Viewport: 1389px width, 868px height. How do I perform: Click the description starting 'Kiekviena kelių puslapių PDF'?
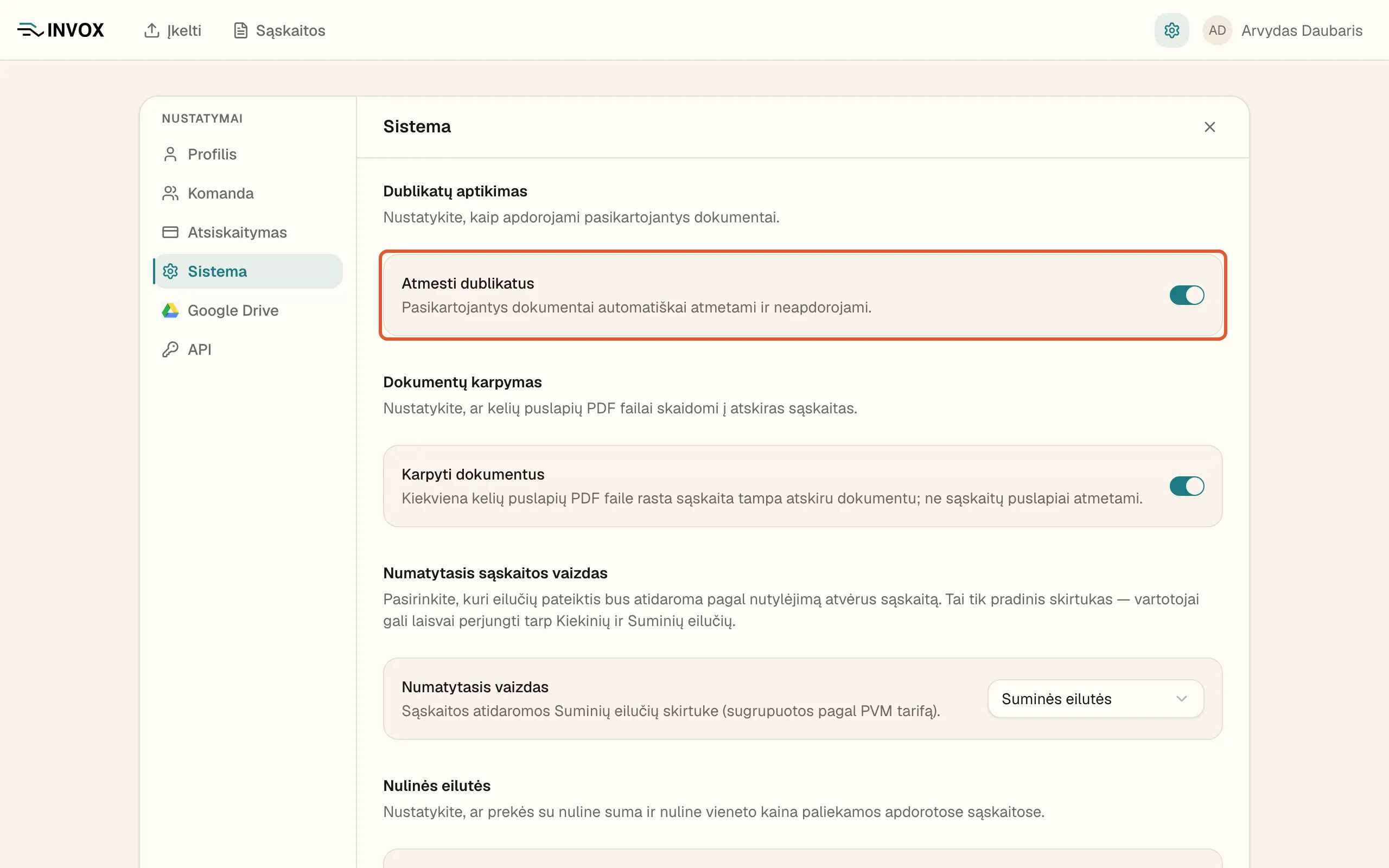(x=772, y=499)
